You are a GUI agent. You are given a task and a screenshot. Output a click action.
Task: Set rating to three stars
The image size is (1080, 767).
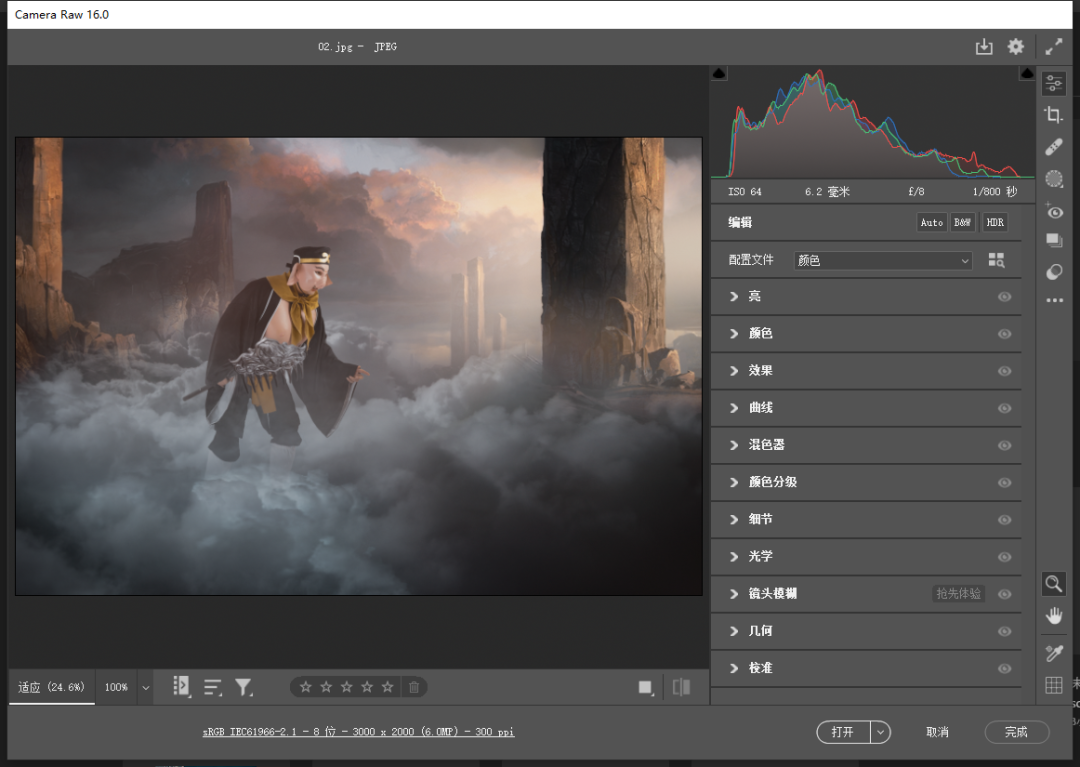346,687
